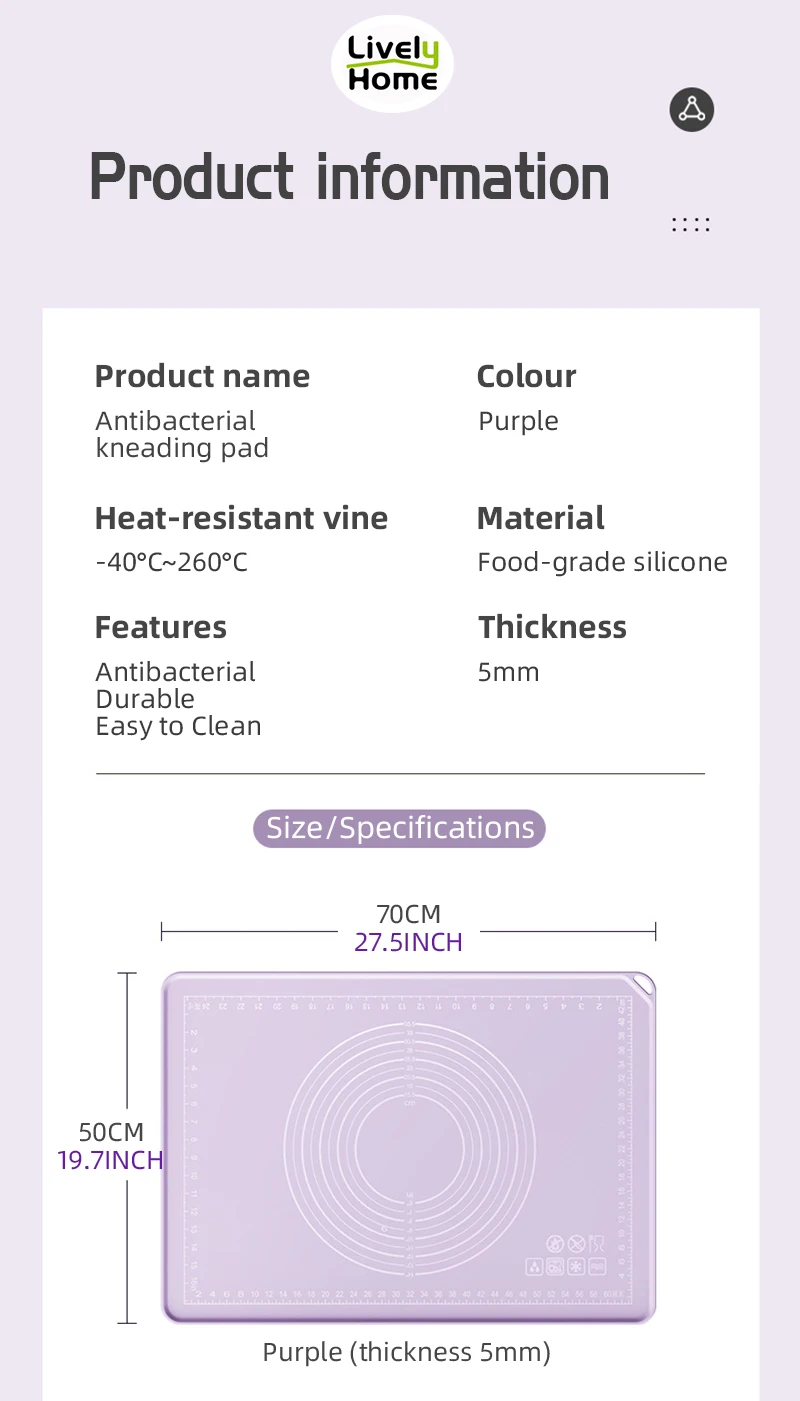Click the purple kneading mat image
Image resolution: width=800 pixels, height=1401 pixels.
[408, 1147]
